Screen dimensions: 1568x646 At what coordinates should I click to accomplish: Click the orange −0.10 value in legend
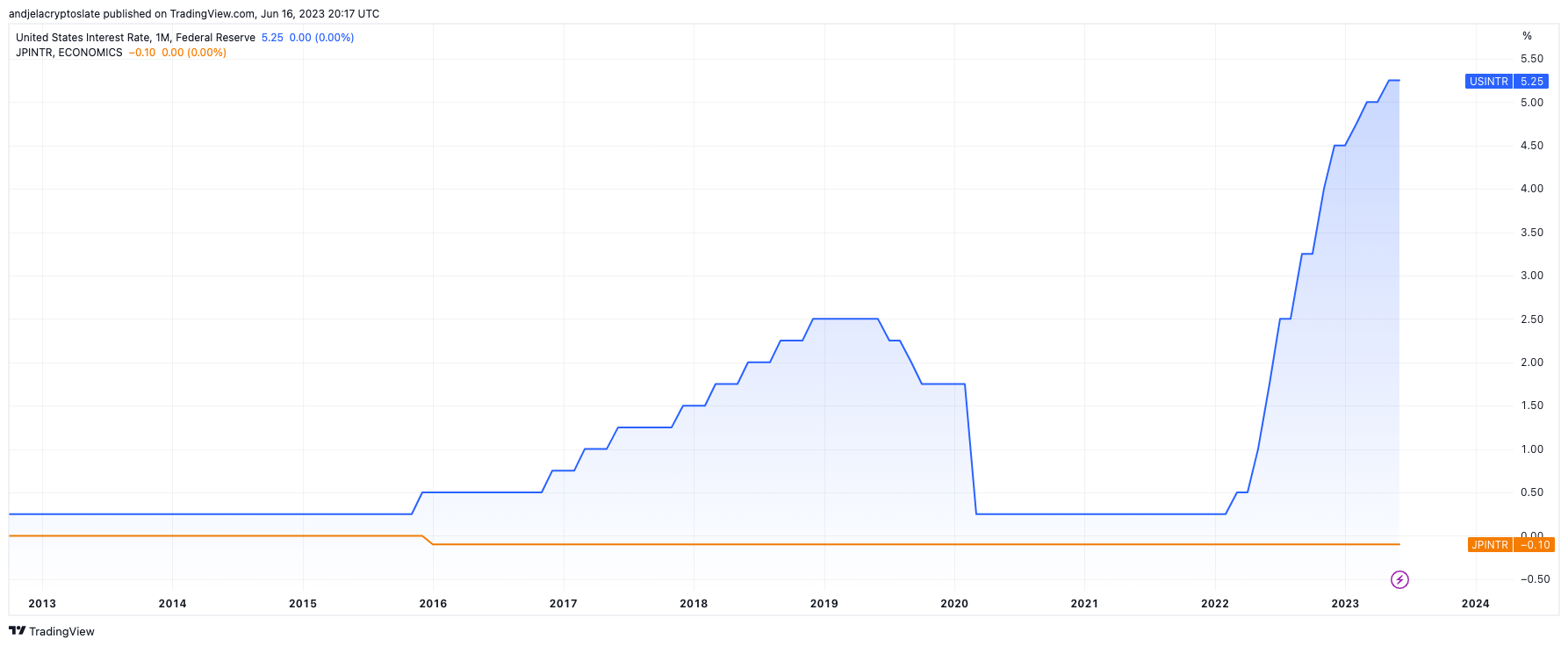(x=142, y=53)
